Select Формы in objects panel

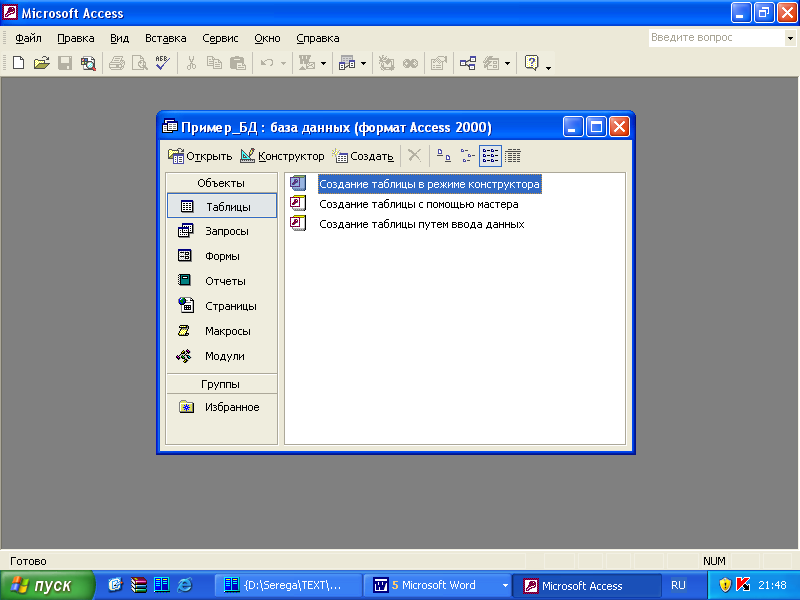(221, 256)
